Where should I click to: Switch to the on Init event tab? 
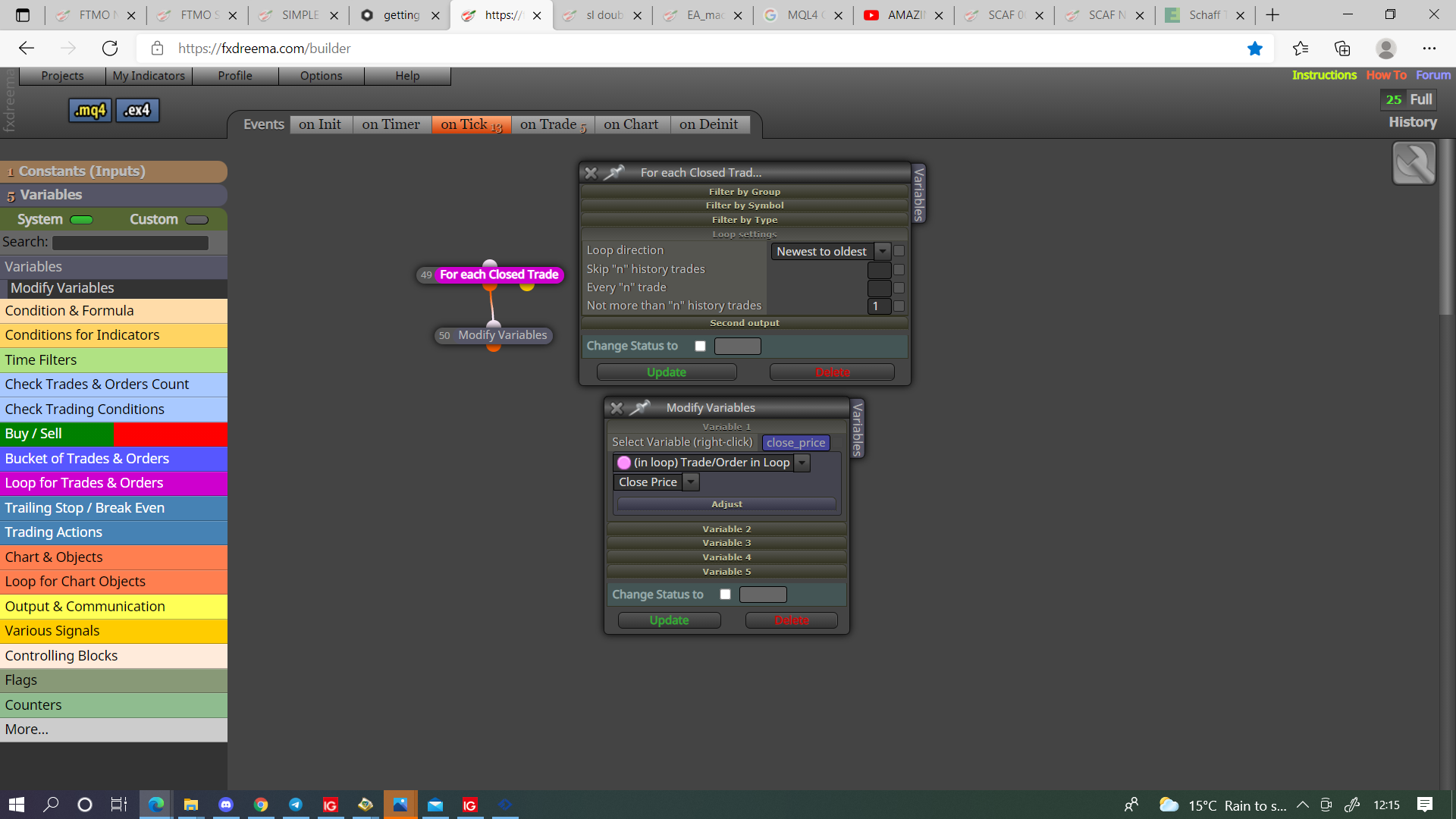coord(320,124)
